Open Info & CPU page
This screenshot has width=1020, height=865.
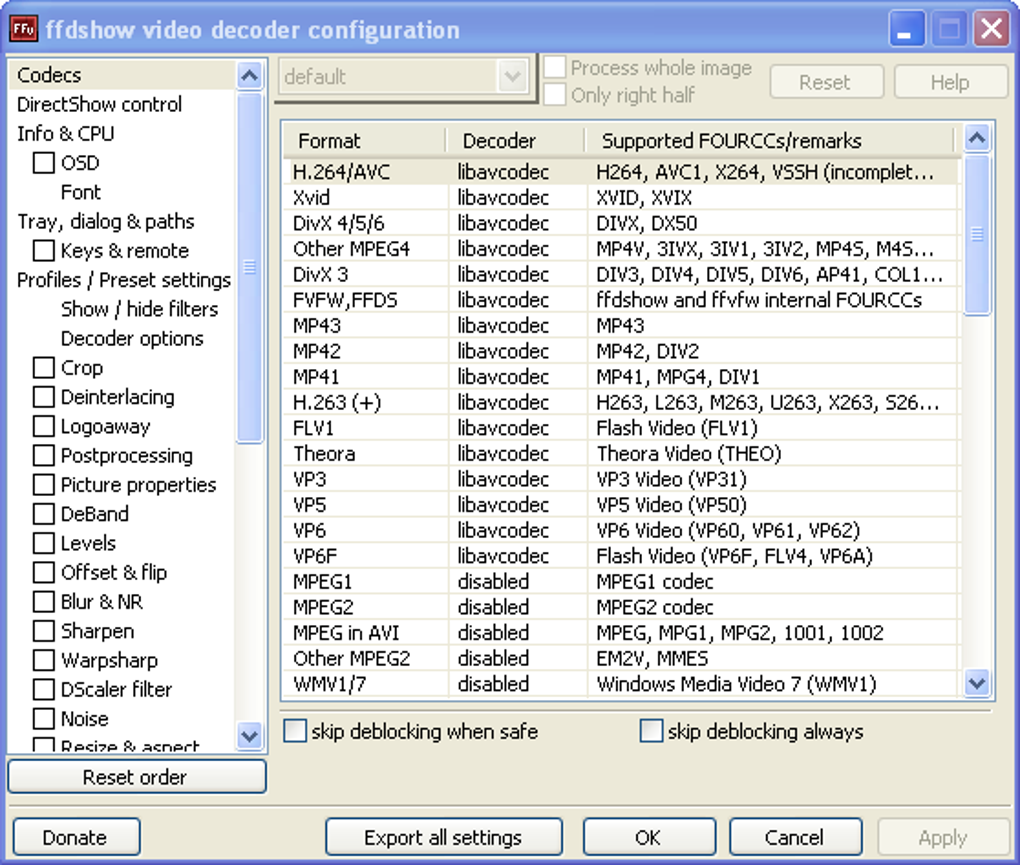(66, 133)
